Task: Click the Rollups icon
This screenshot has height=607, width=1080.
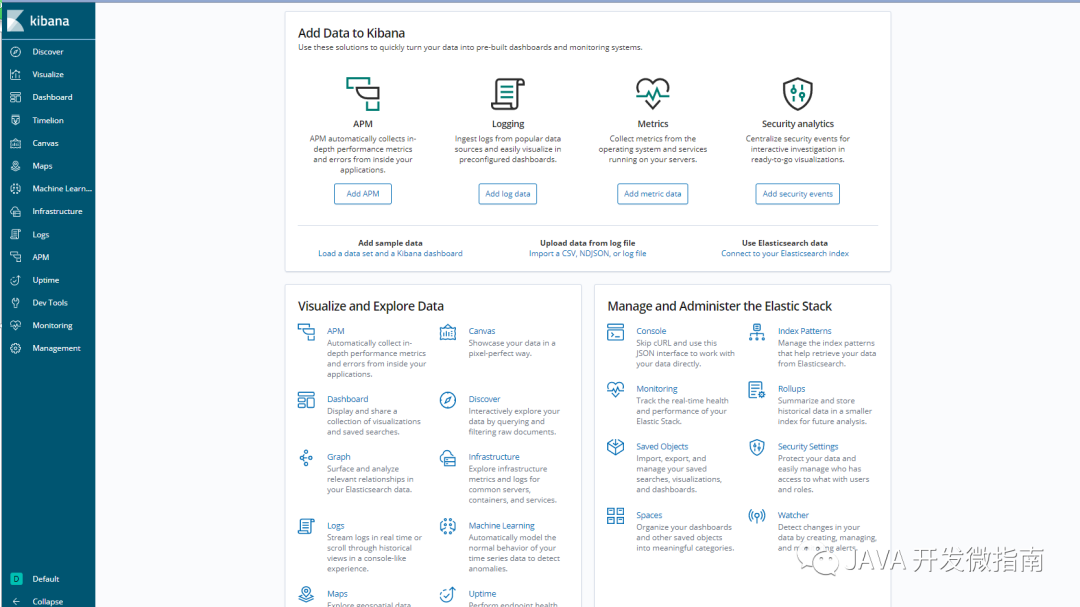Action: (x=757, y=390)
